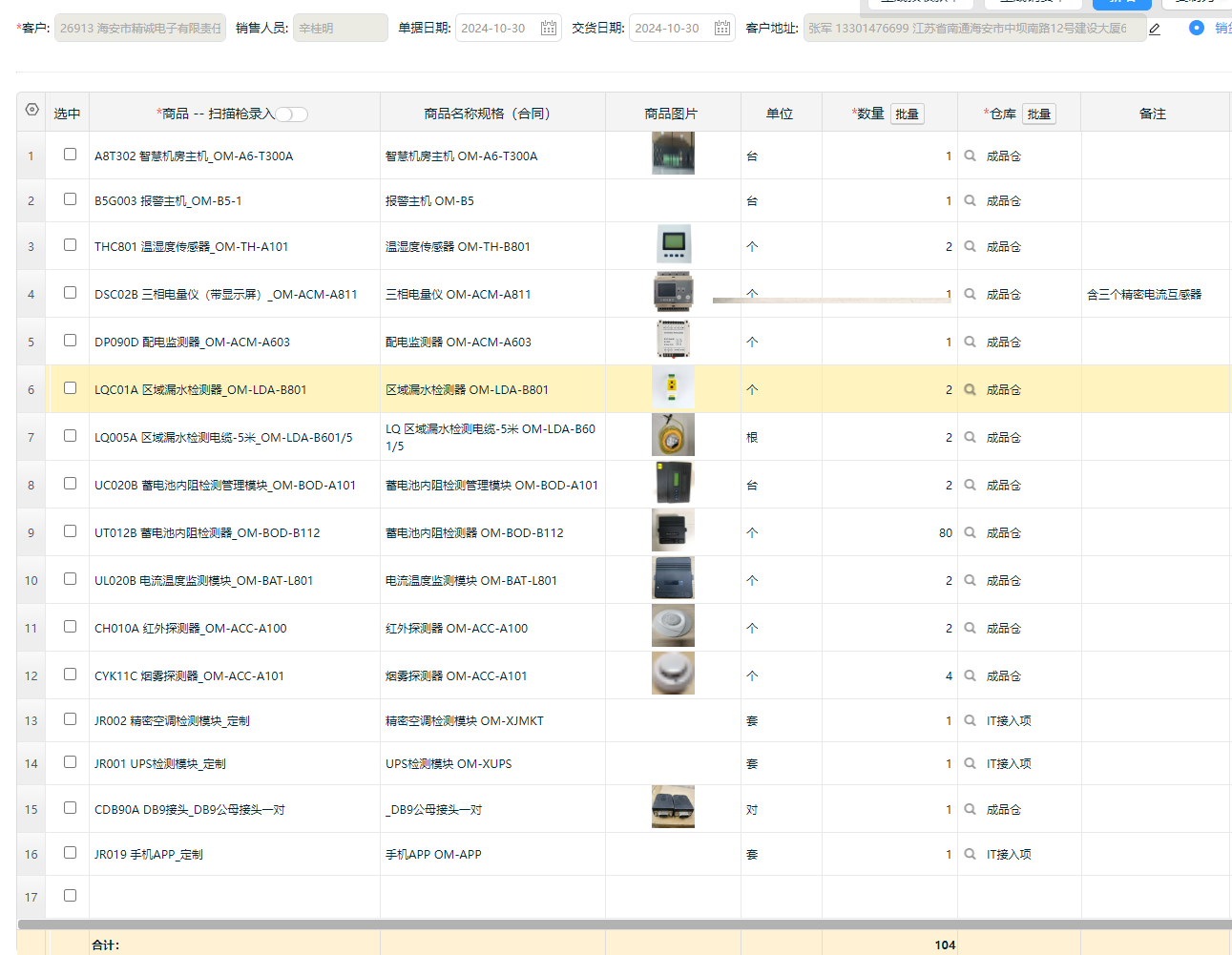Tick checkbox in empty row 17
Viewport: 1232px width, 955px height.
tap(70, 895)
